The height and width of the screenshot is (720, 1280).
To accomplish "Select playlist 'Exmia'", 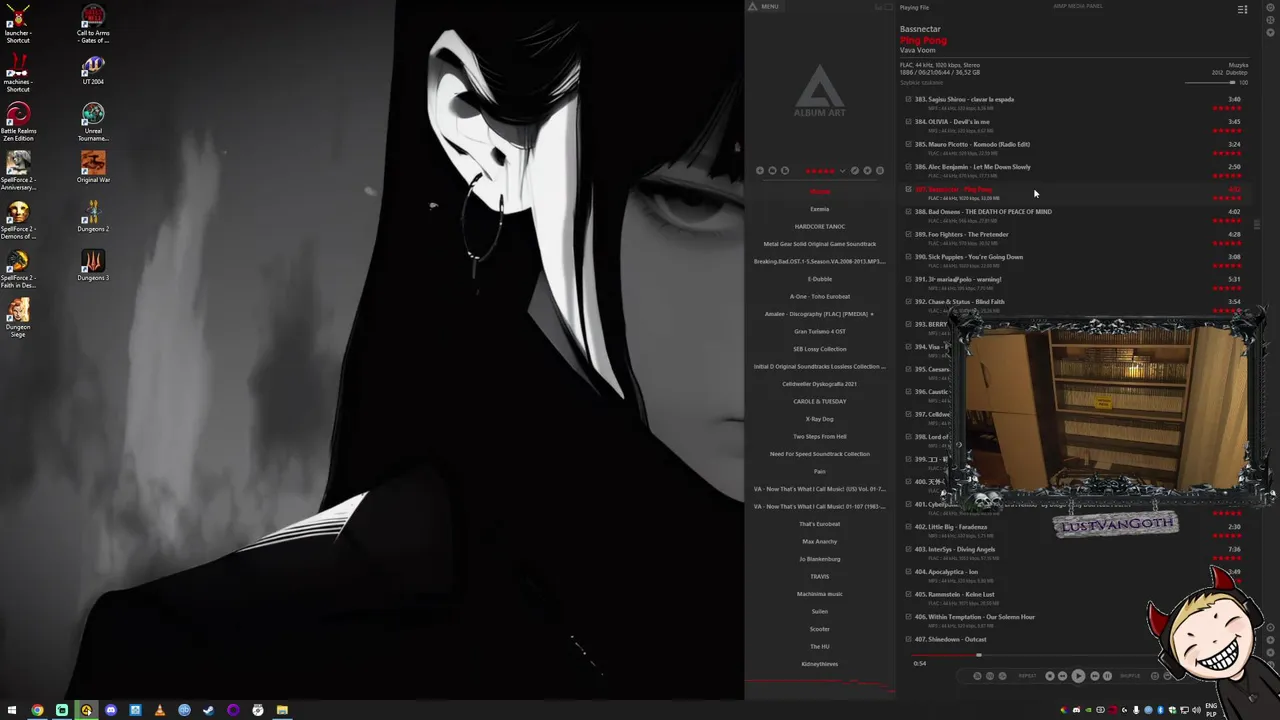I will point(820,209).
